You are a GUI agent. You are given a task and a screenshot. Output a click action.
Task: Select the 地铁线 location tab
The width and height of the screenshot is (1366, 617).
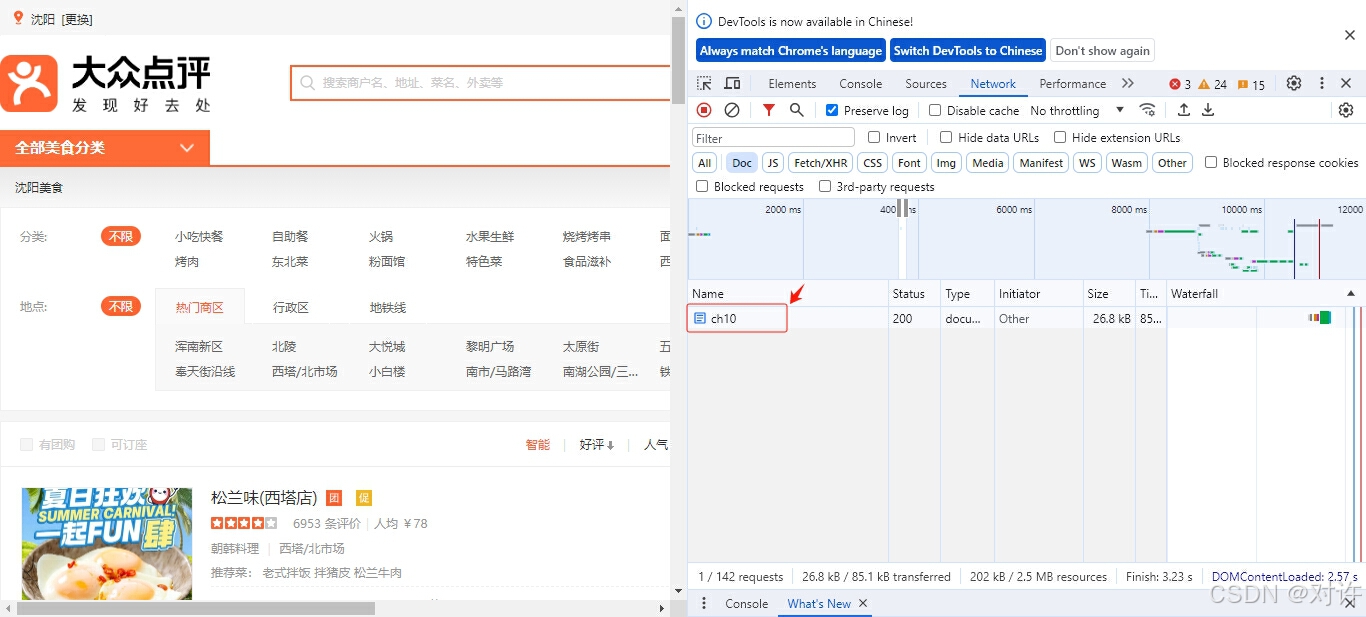click(388, 307)
